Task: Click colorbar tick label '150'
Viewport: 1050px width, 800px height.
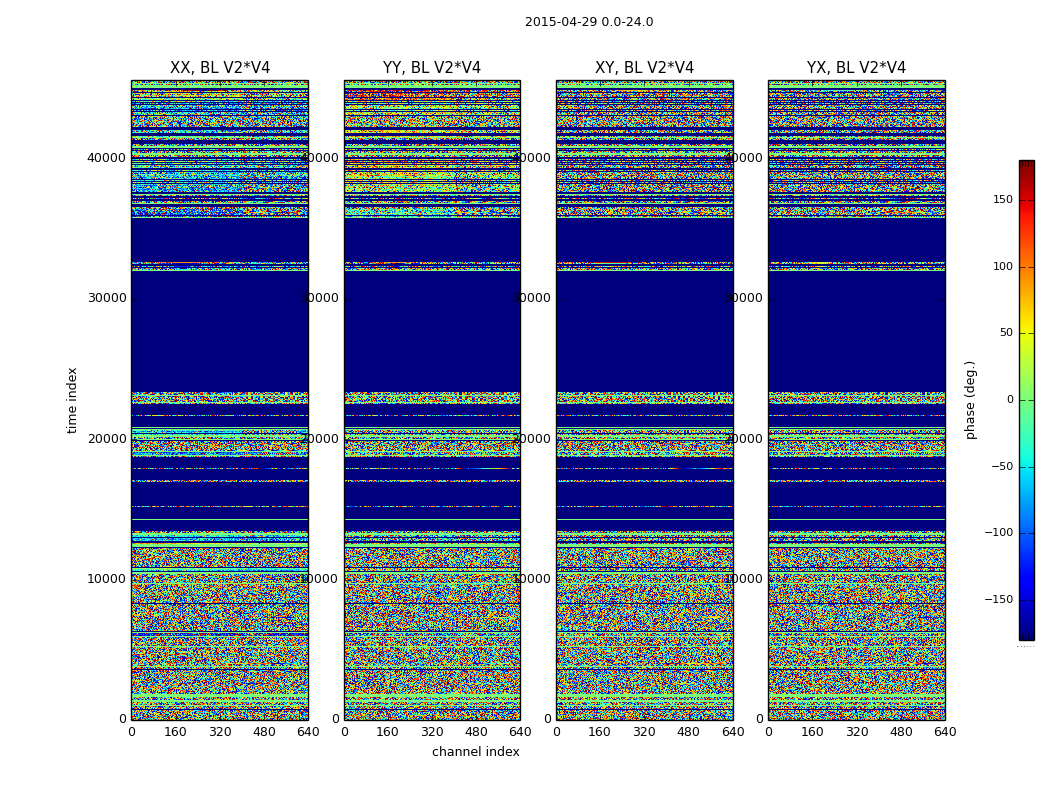Action: tap(1003, 199)
